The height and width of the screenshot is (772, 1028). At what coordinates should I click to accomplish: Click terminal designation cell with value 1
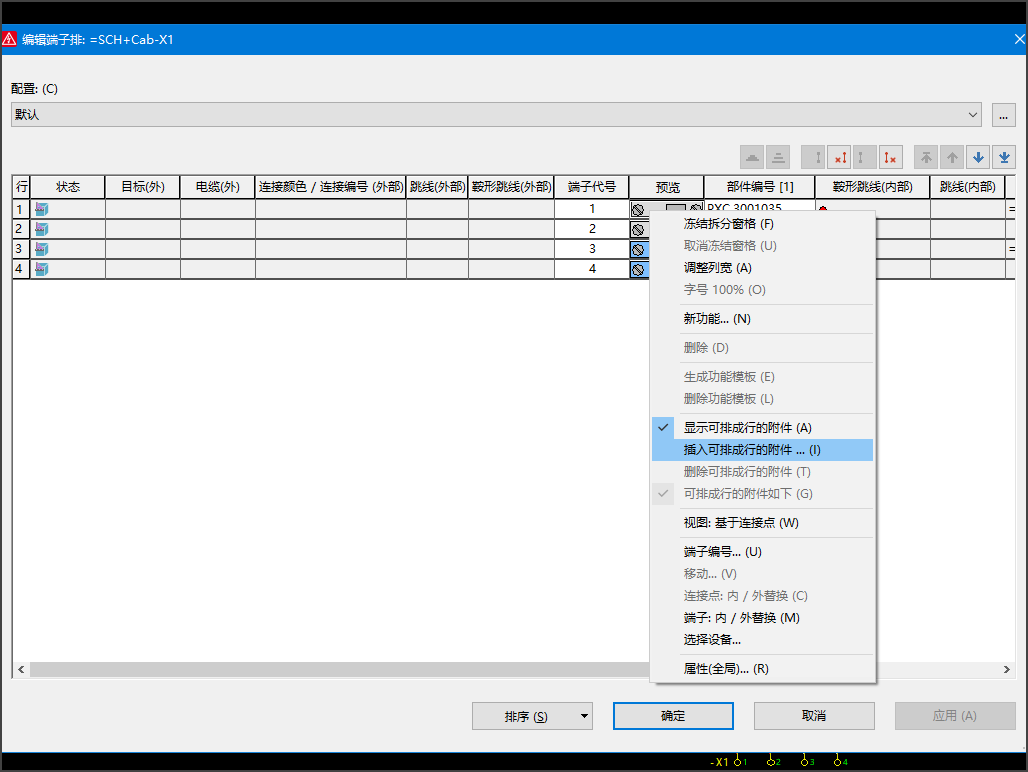pyautogui.click(x=591, y=209)
